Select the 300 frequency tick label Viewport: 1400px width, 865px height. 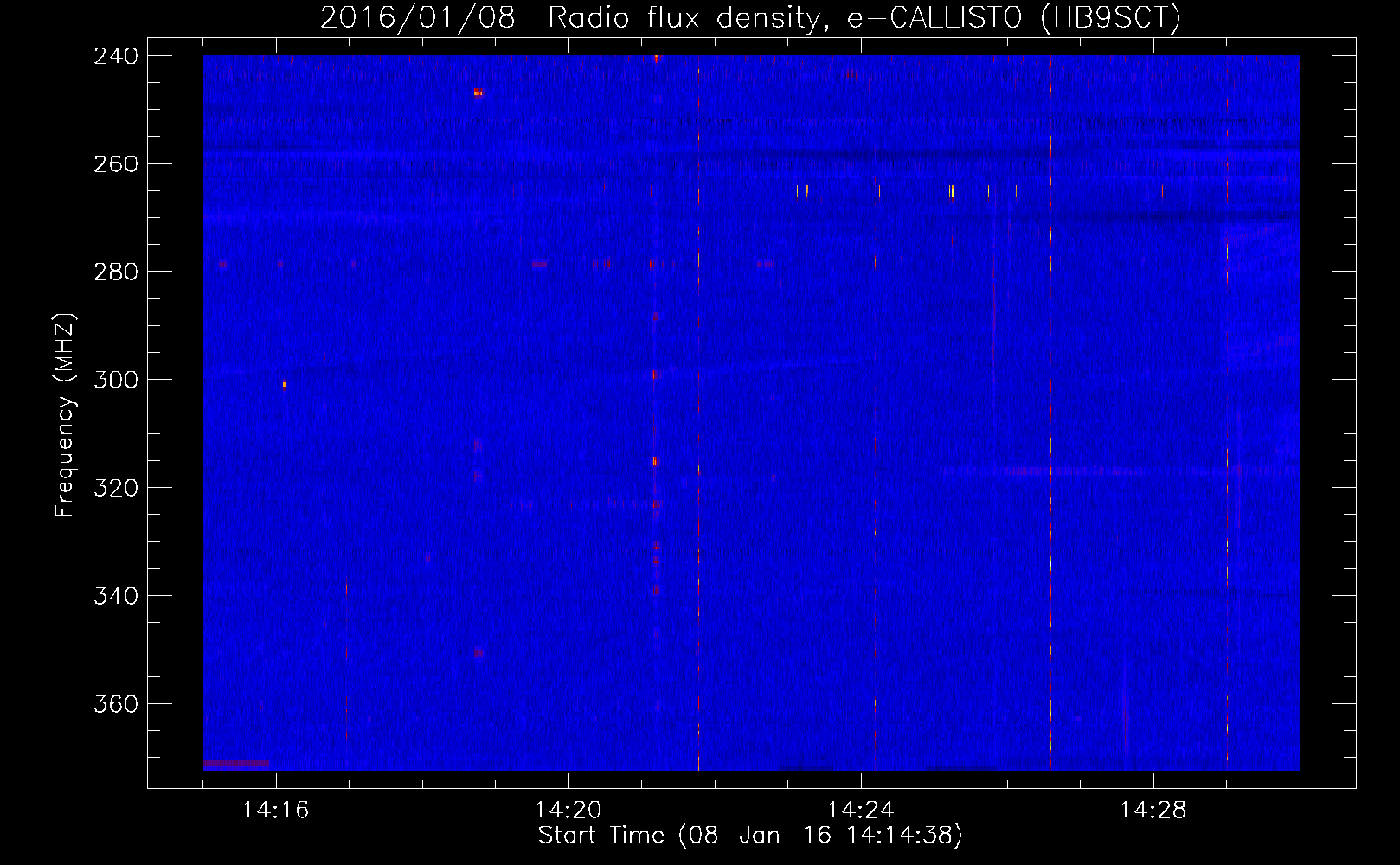[116, 380]
